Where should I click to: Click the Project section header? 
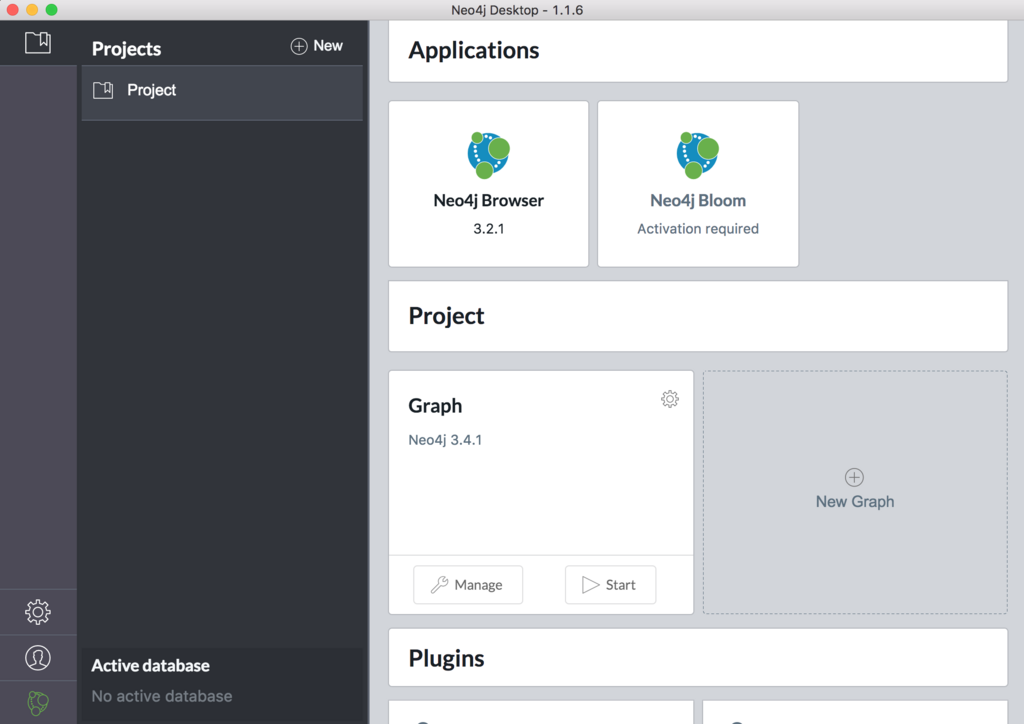point(698,316)
